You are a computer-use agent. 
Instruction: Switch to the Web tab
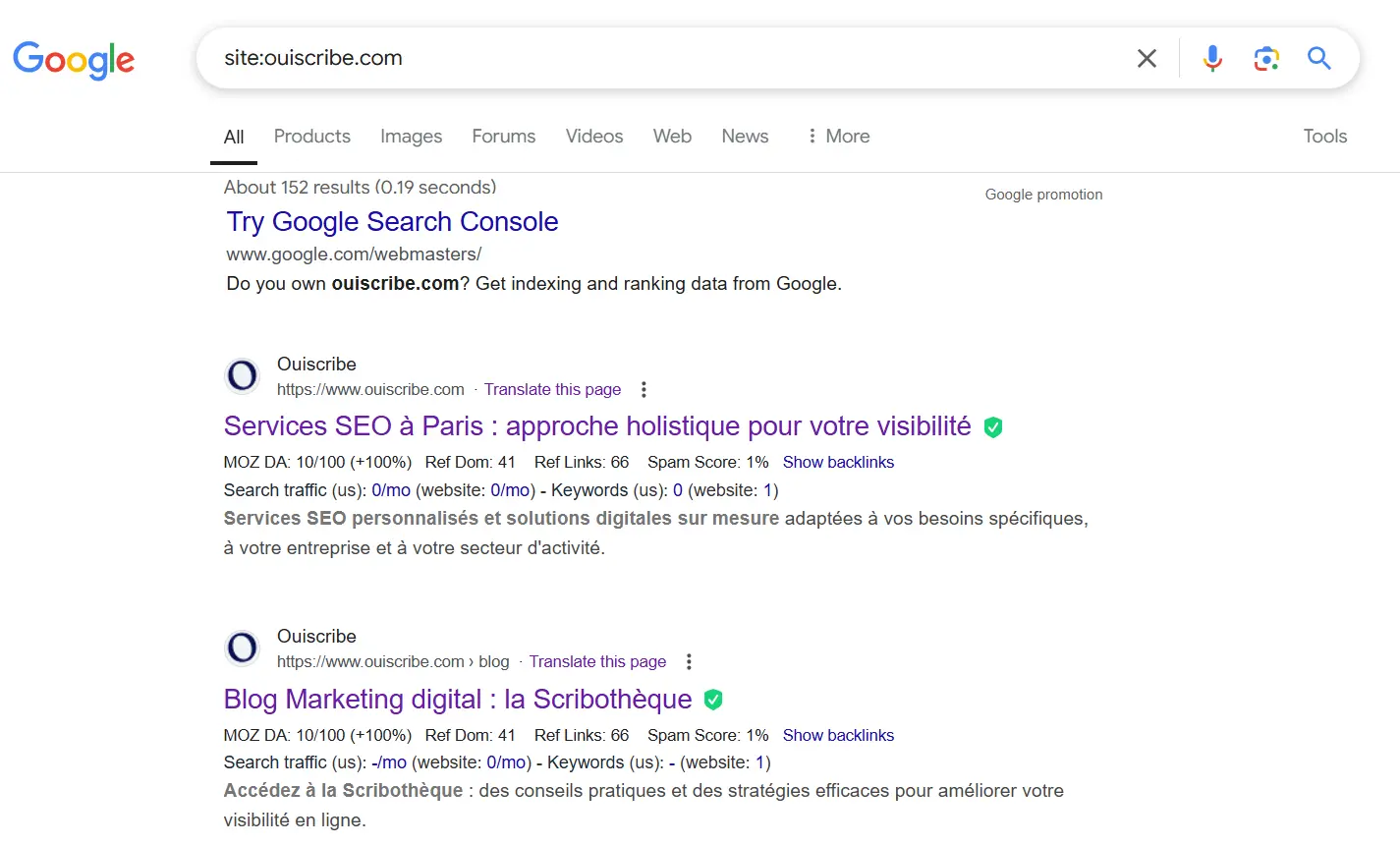click(673, 137)
